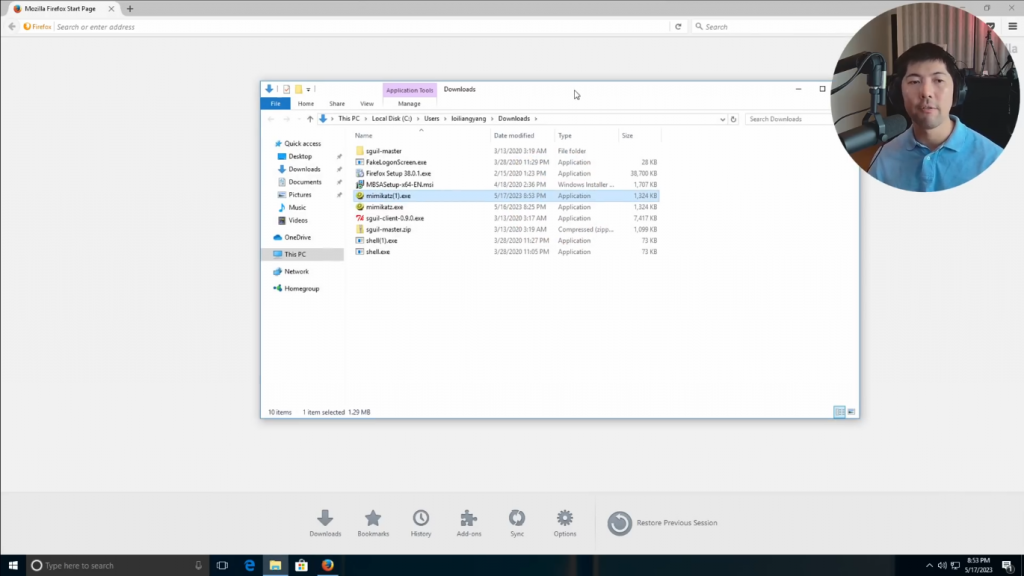Switch to details view layout button

click(x=839, y=412)
